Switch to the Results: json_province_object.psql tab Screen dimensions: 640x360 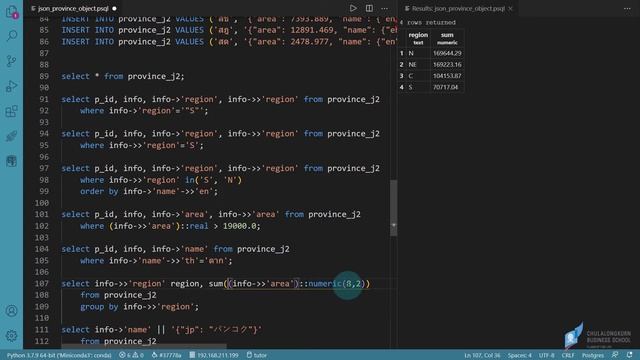tap(458, 8)
